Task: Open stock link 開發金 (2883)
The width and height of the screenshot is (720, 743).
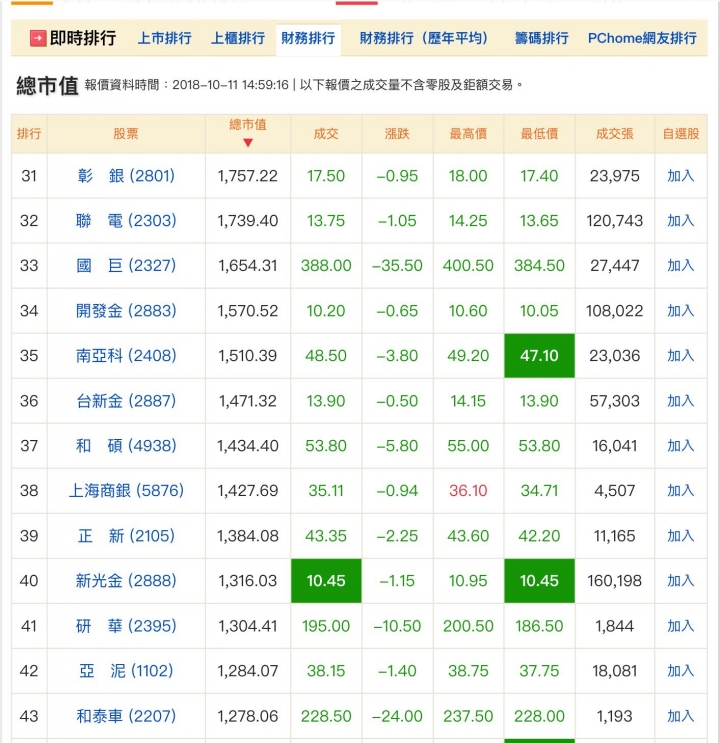Action: pos(126,311)
